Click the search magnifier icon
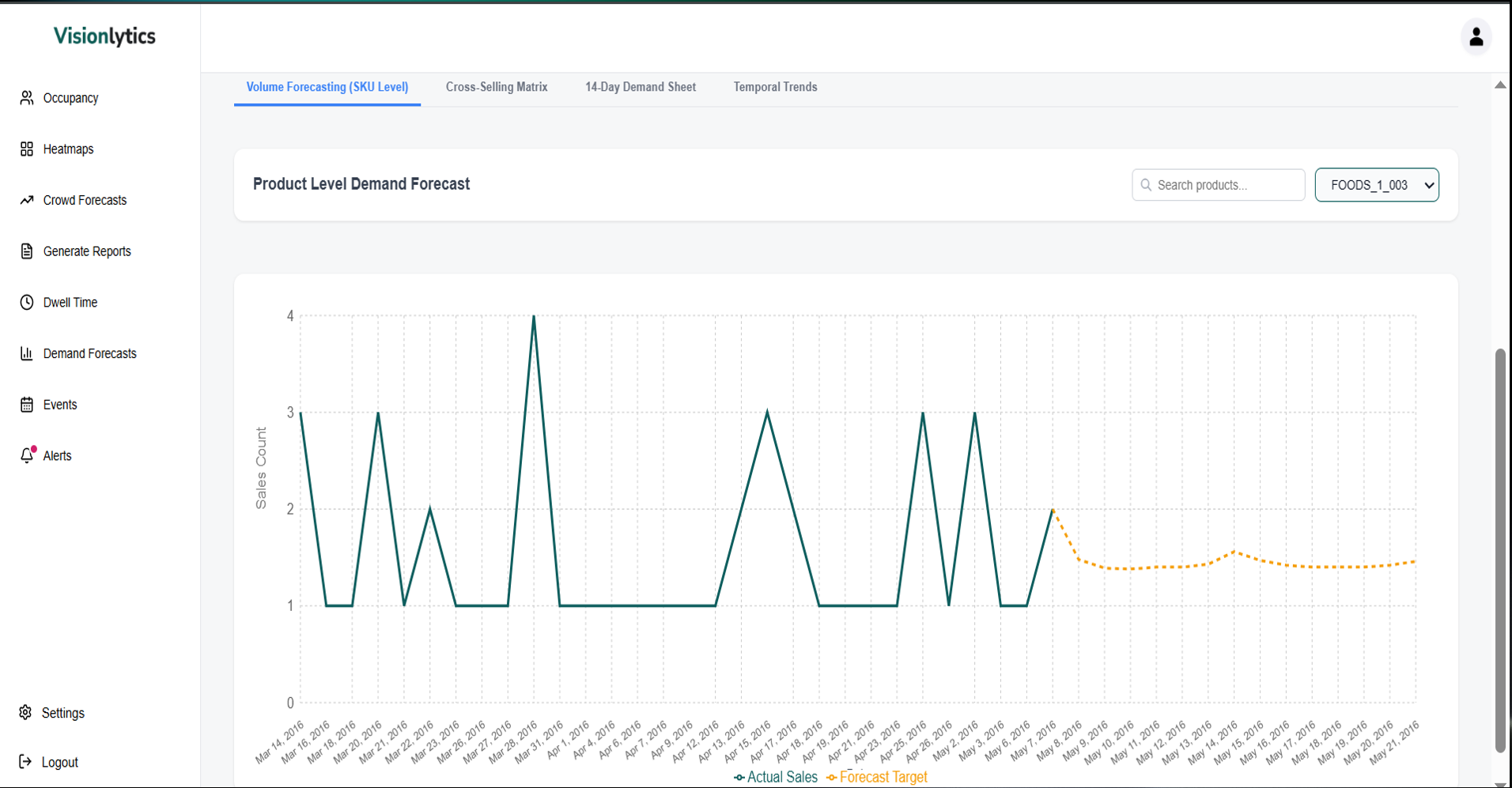 (x=1146, y=185)
